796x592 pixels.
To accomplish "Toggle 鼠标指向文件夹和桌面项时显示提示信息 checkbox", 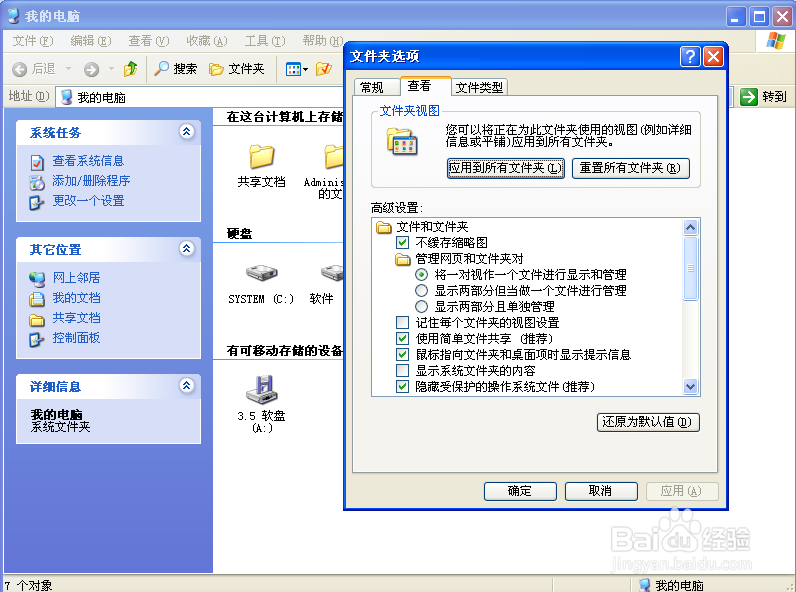I will pos(402,354).
